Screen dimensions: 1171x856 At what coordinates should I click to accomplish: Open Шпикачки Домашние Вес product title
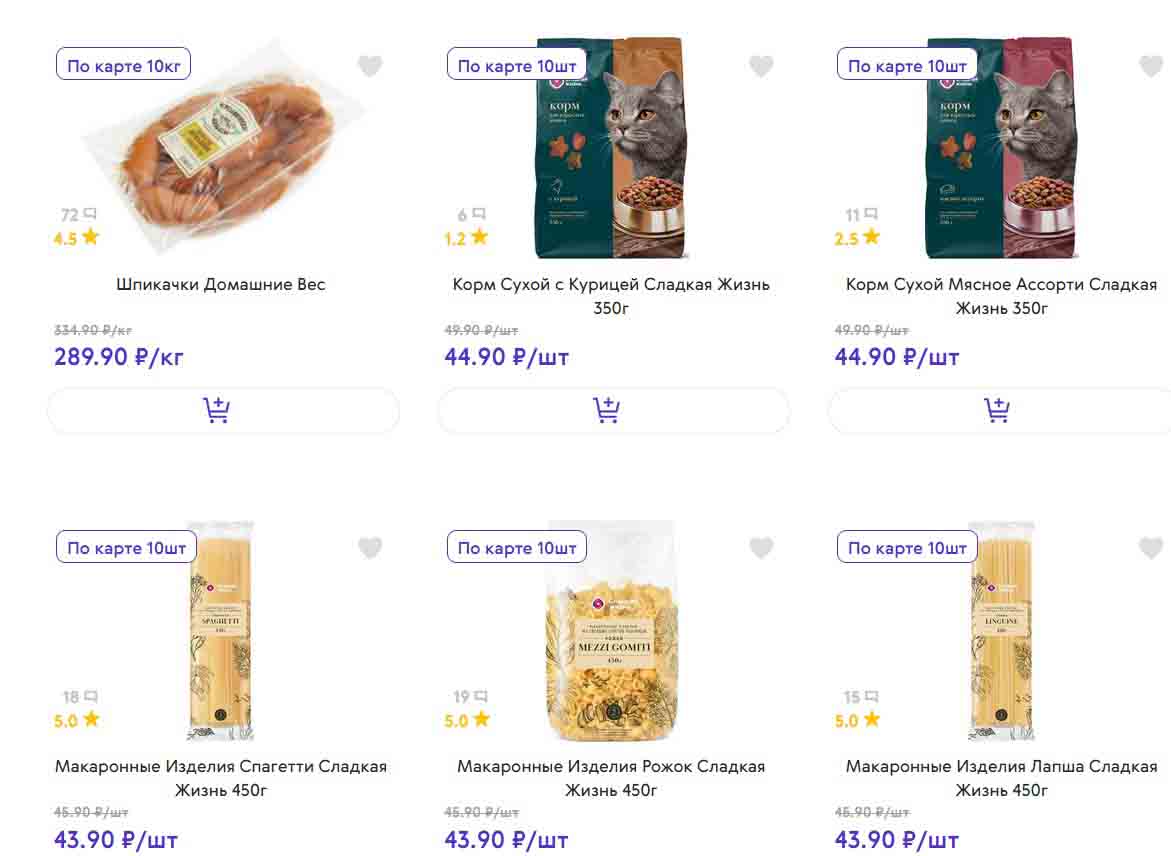coord(221,284)
